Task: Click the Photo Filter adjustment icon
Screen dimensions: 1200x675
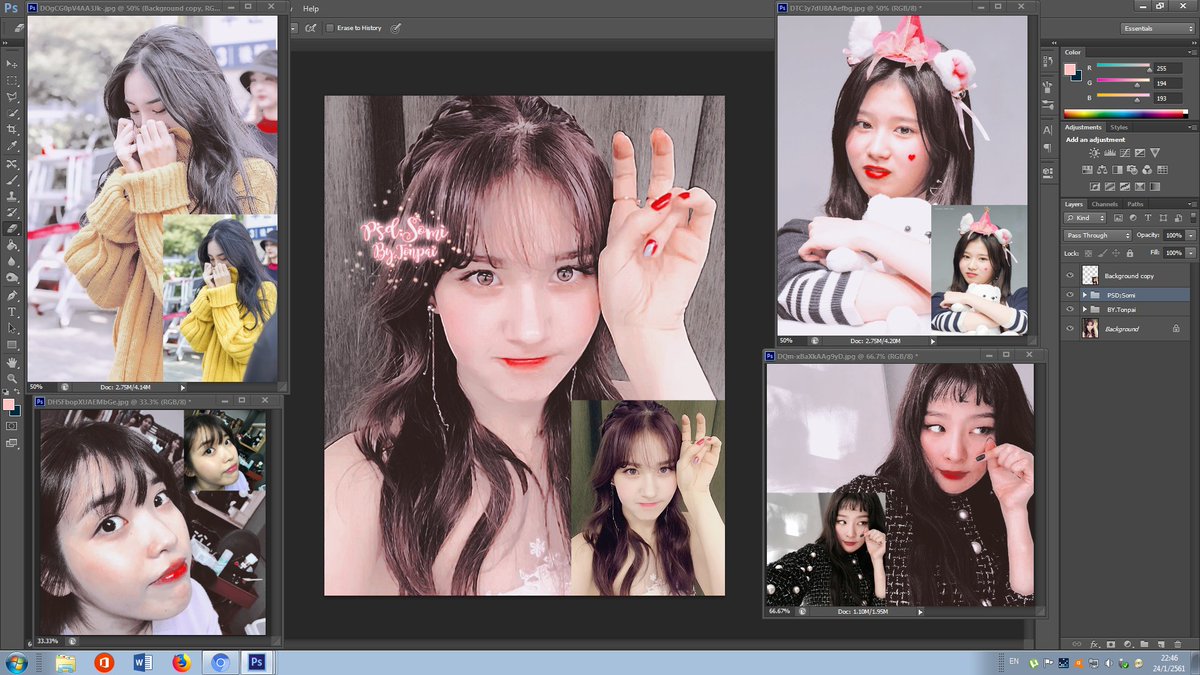Action: click(1132, 170)
